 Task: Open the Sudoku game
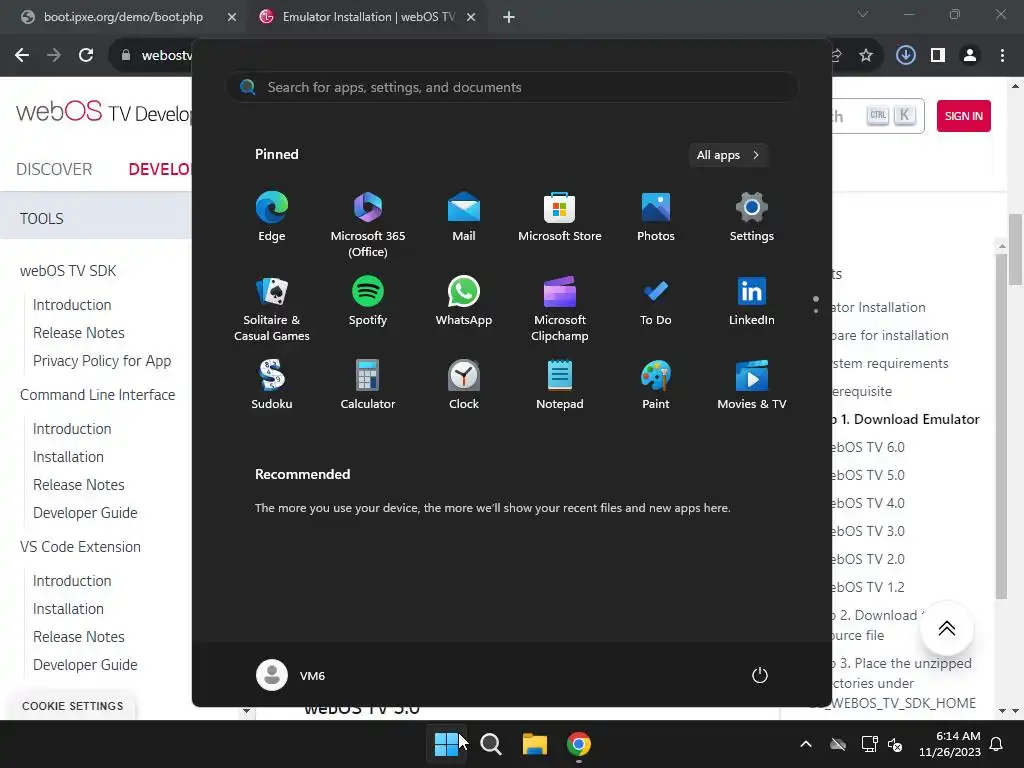[272, 385]
